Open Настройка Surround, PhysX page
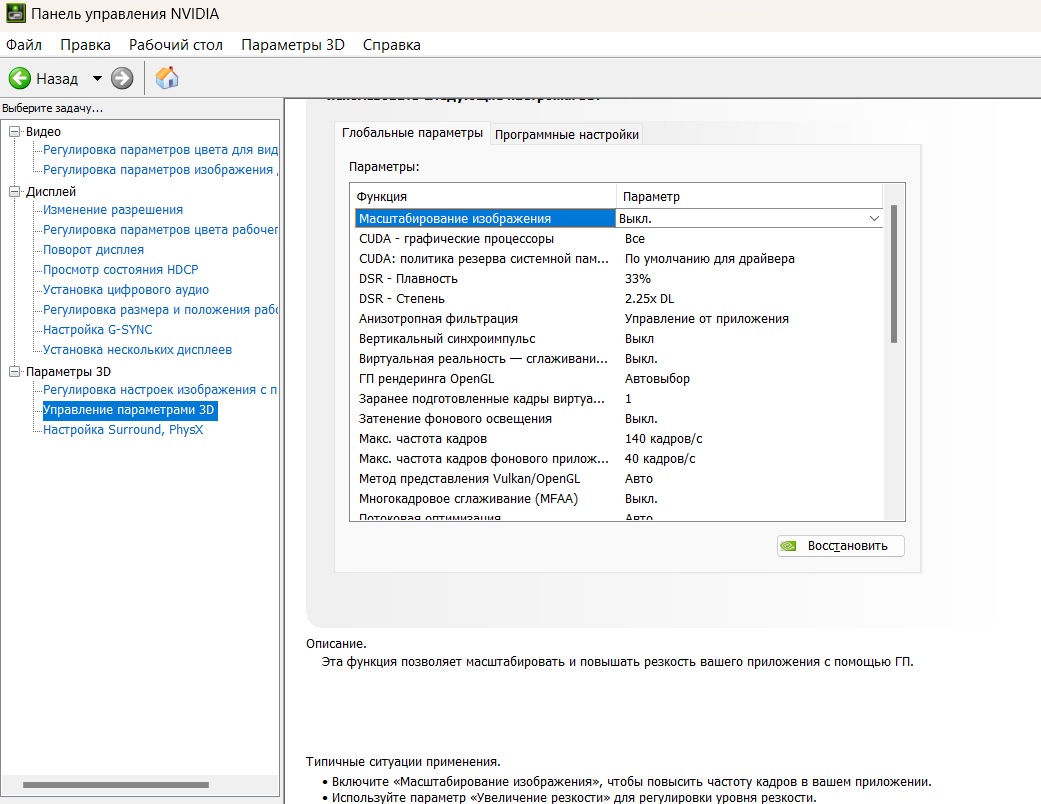The image size is (1041, 804). (x=123, y=430)
